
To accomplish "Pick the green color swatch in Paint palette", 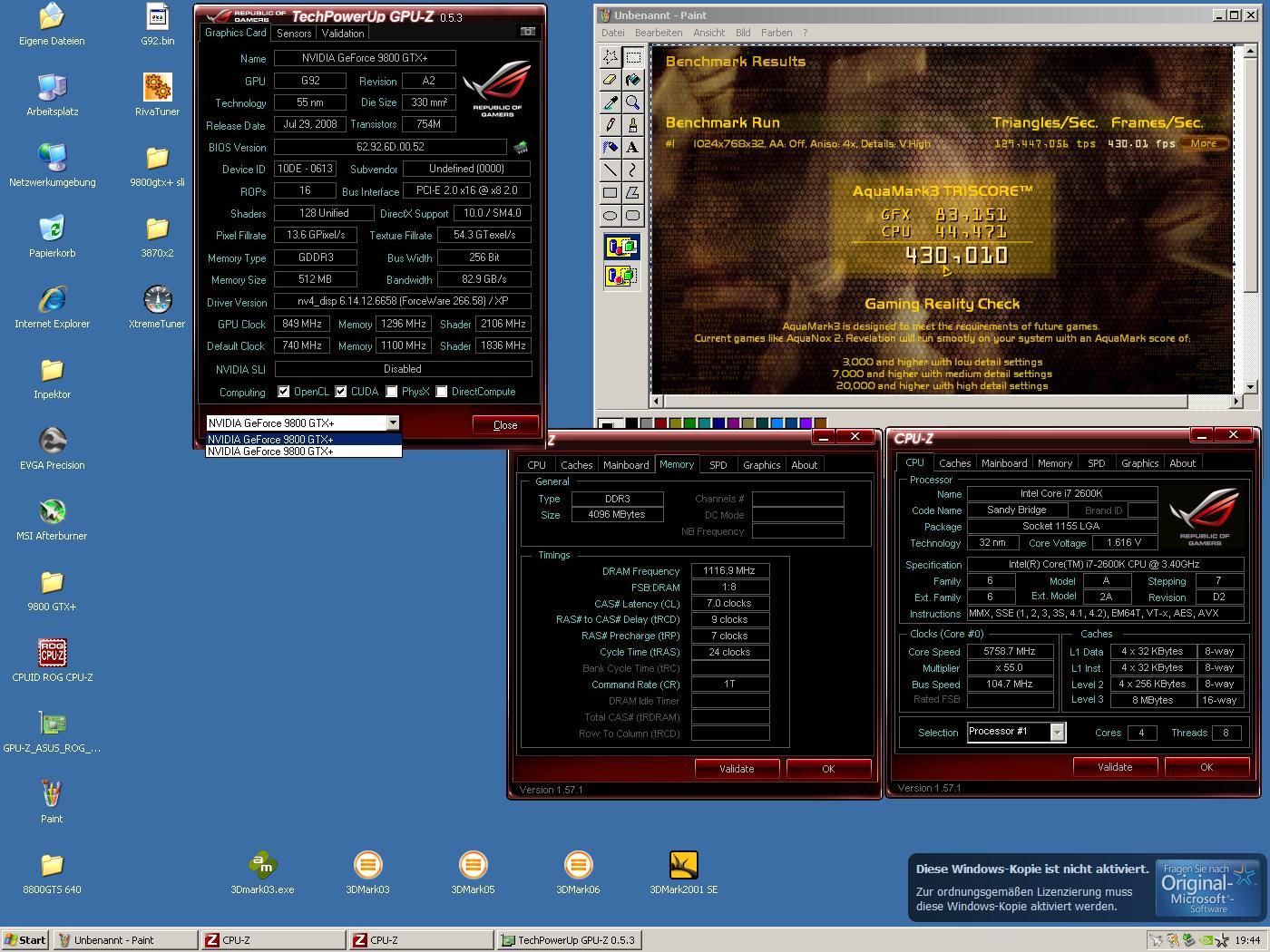I will pos(689,423).
